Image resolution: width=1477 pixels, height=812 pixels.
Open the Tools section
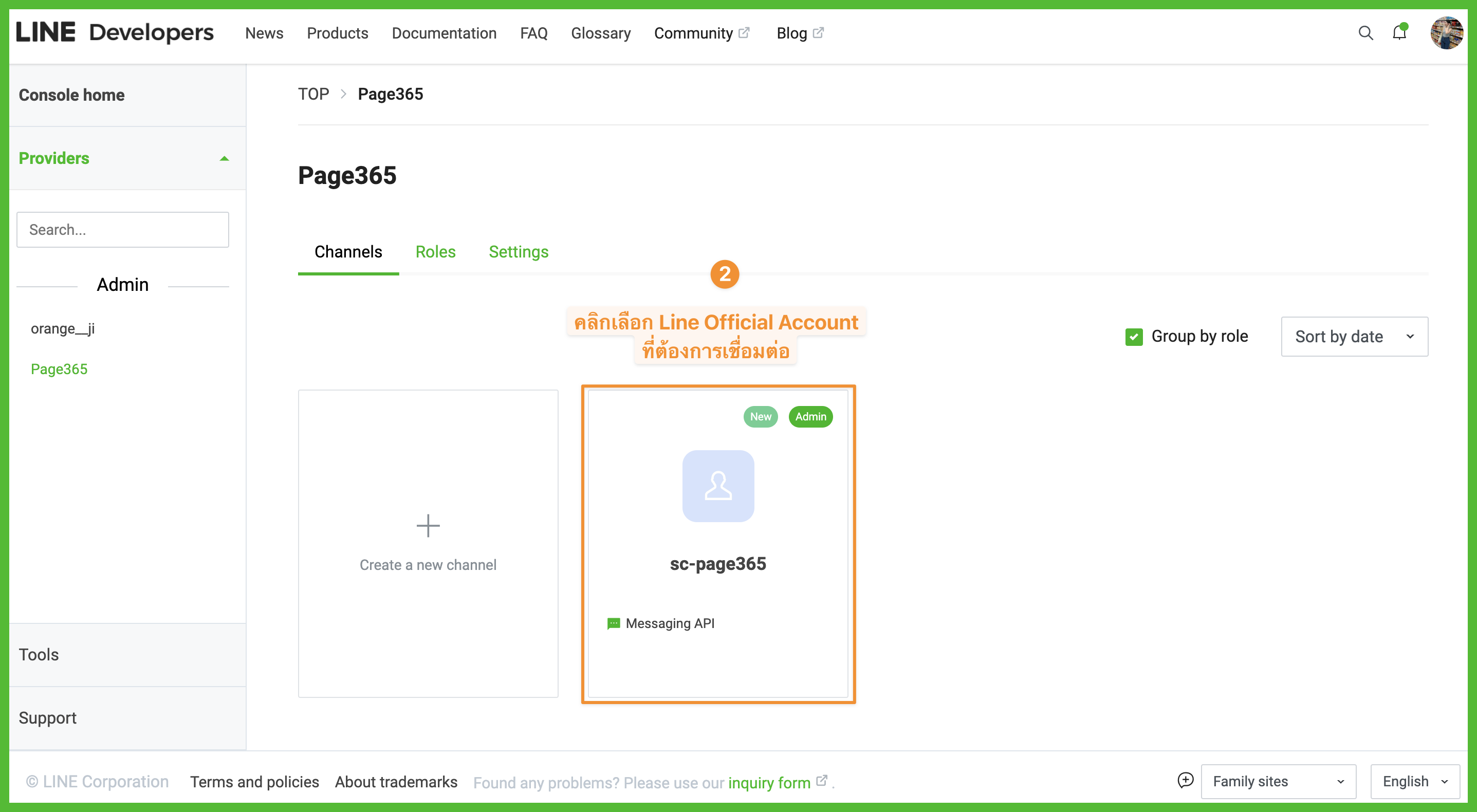point(39,654)
